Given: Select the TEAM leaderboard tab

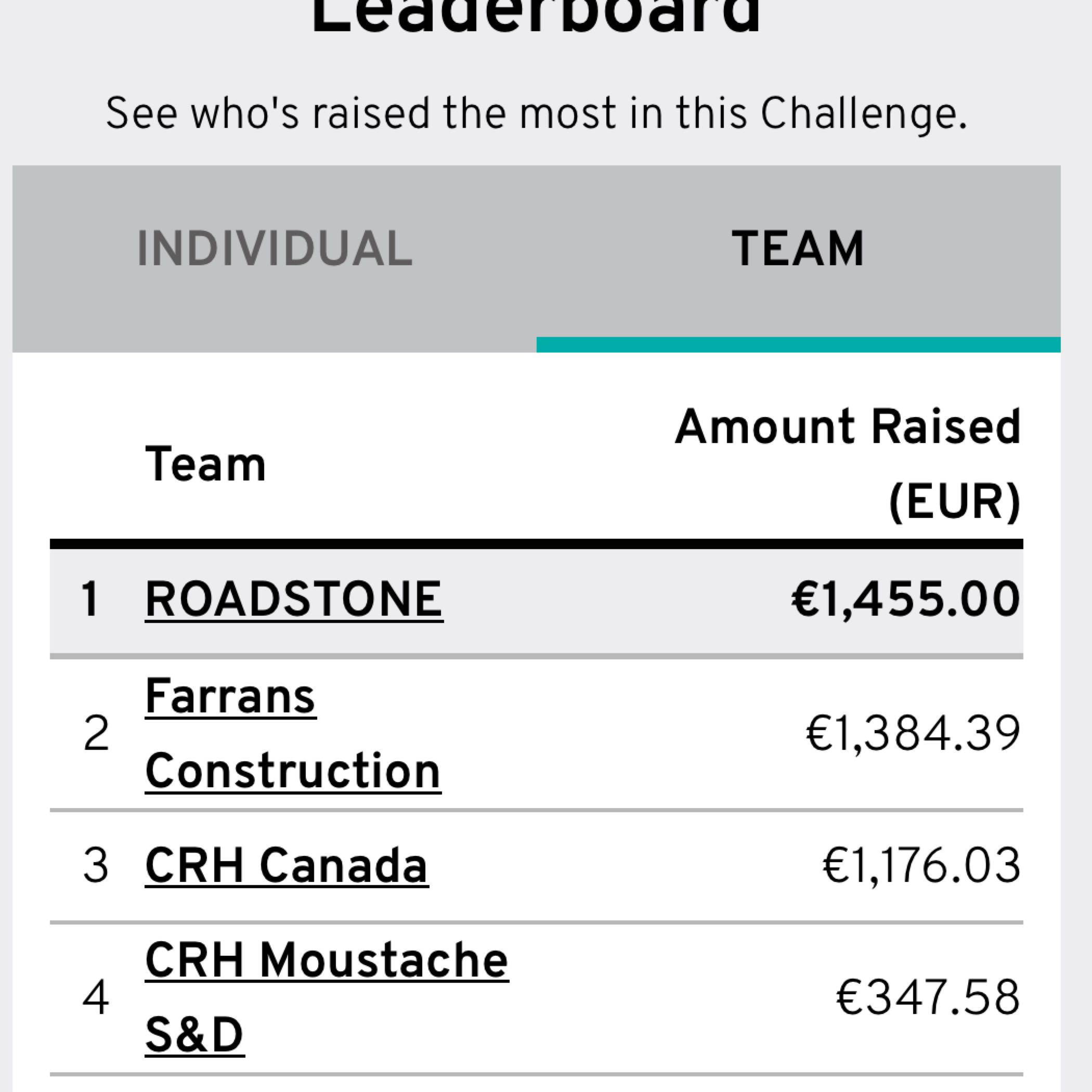Looking at the screenshot, I should tap(798, 249).
